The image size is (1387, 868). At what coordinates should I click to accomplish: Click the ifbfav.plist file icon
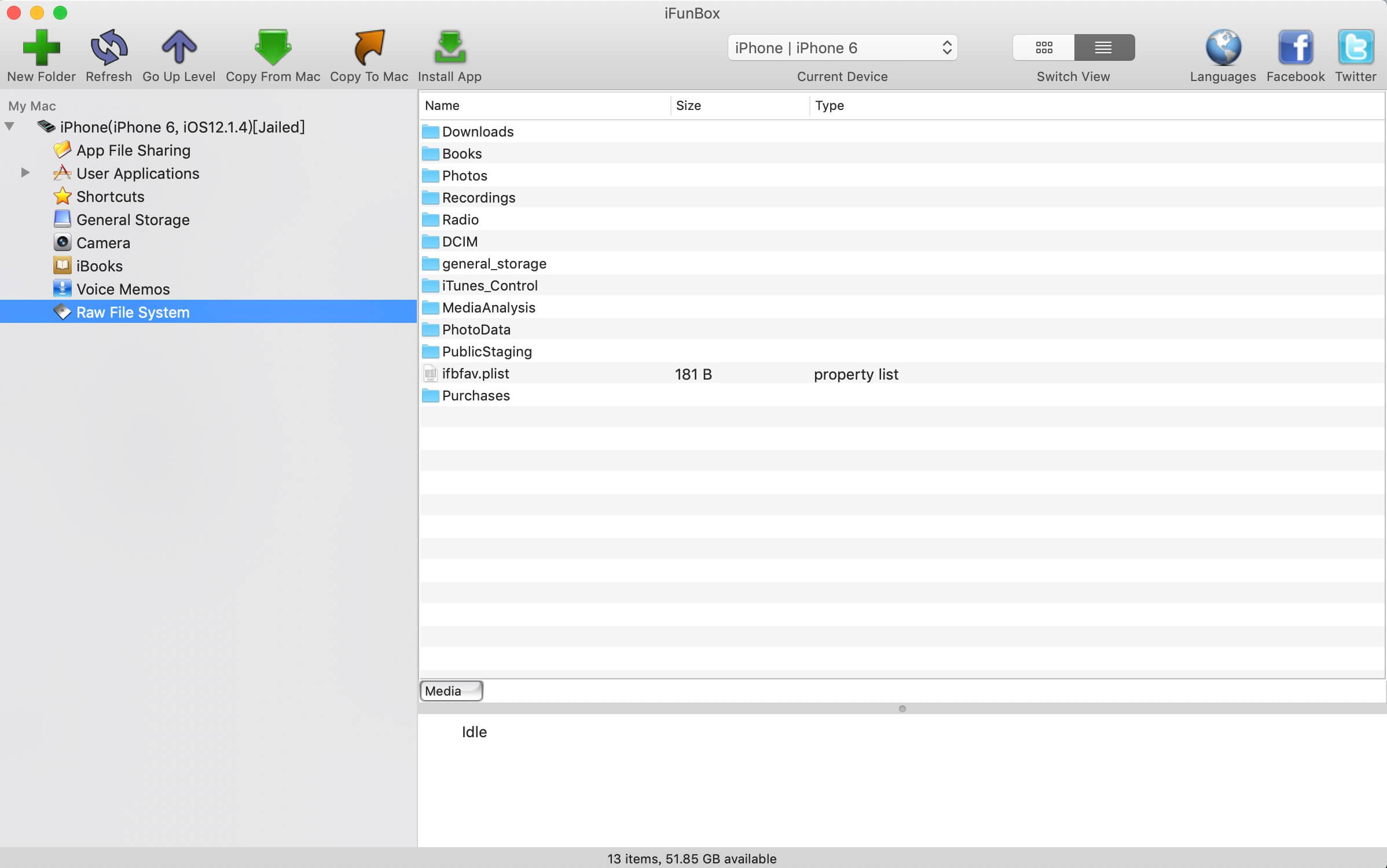[x=430, y=373]
